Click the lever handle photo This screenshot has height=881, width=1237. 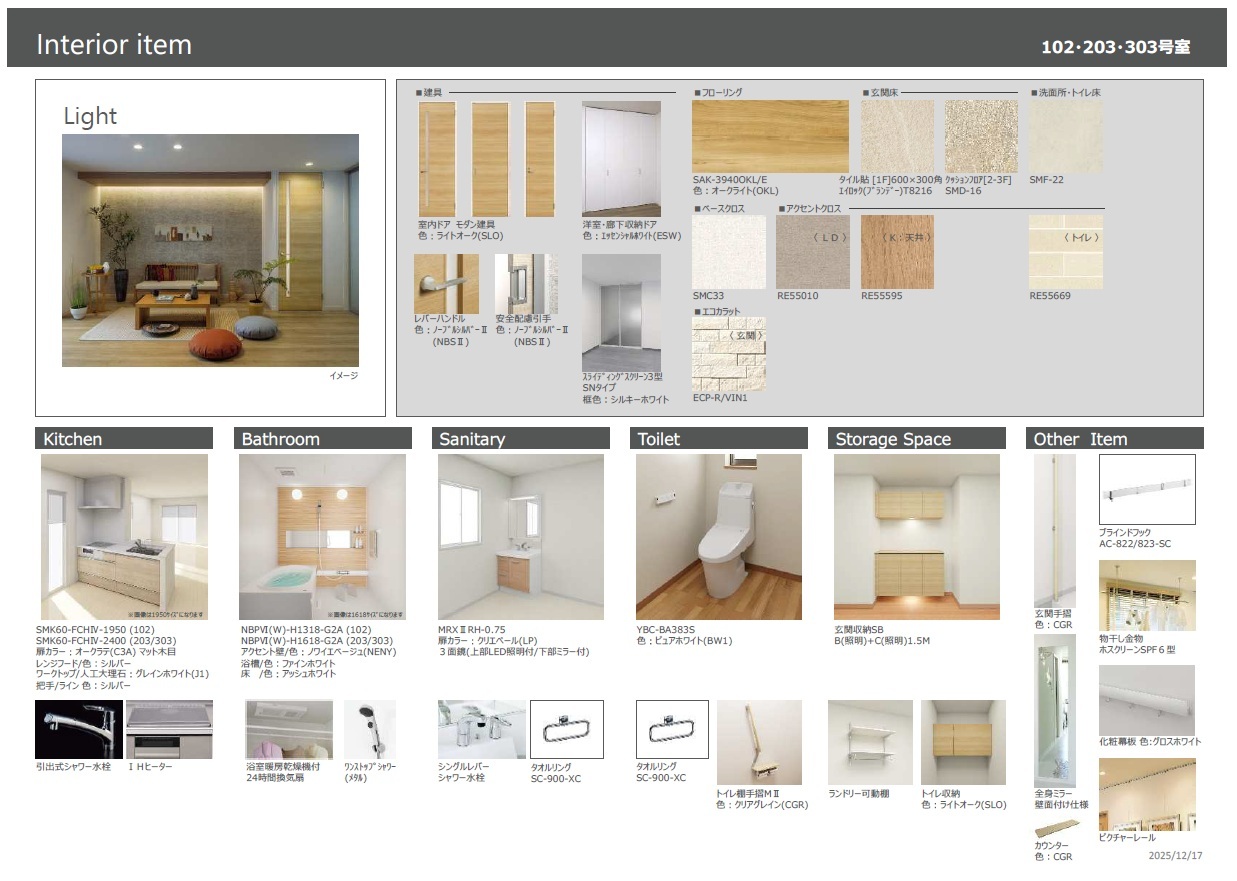pyautogui.click(x=446, y=284)
